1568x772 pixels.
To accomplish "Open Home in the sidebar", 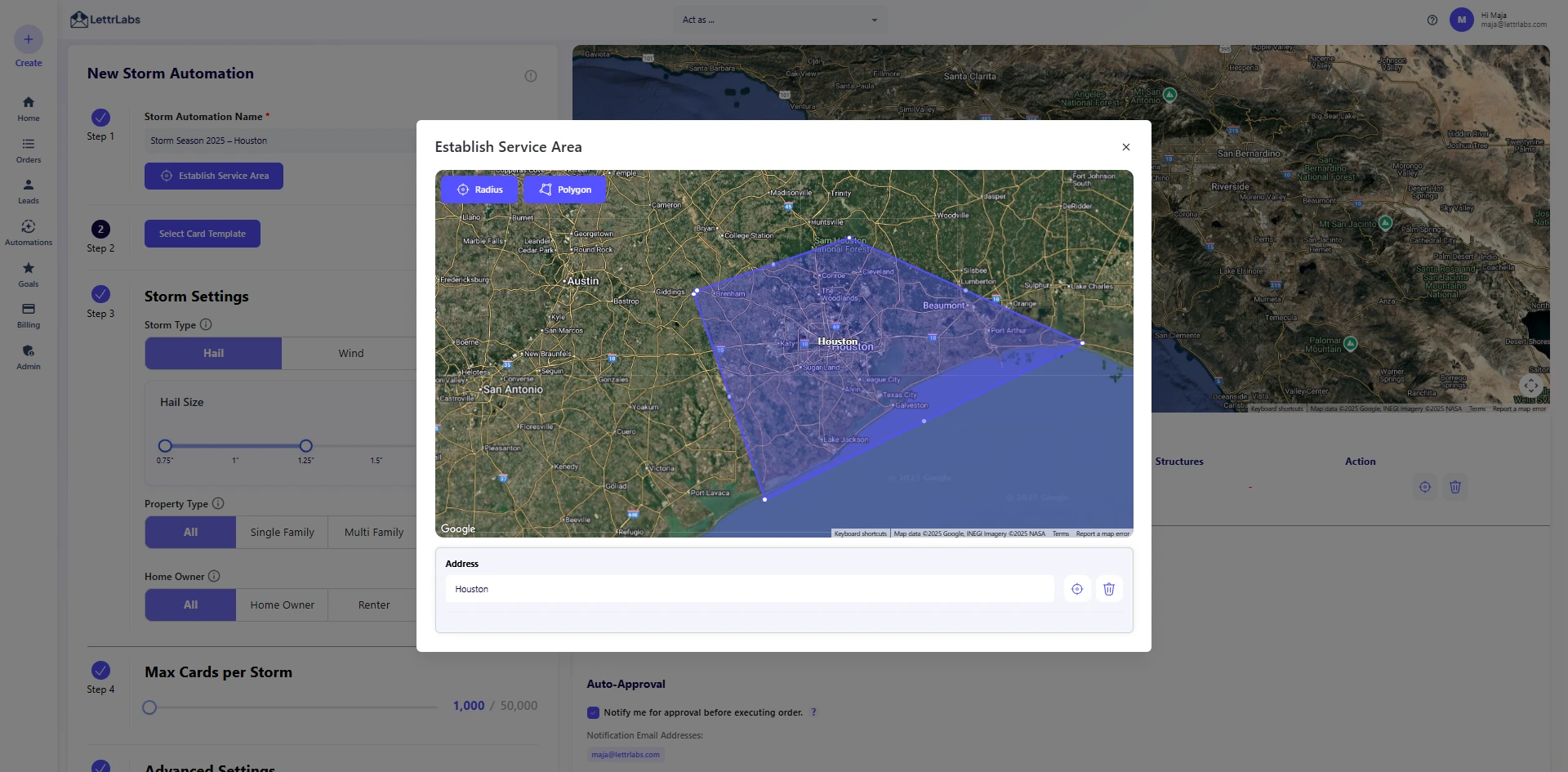I will (x=29, y=108).
